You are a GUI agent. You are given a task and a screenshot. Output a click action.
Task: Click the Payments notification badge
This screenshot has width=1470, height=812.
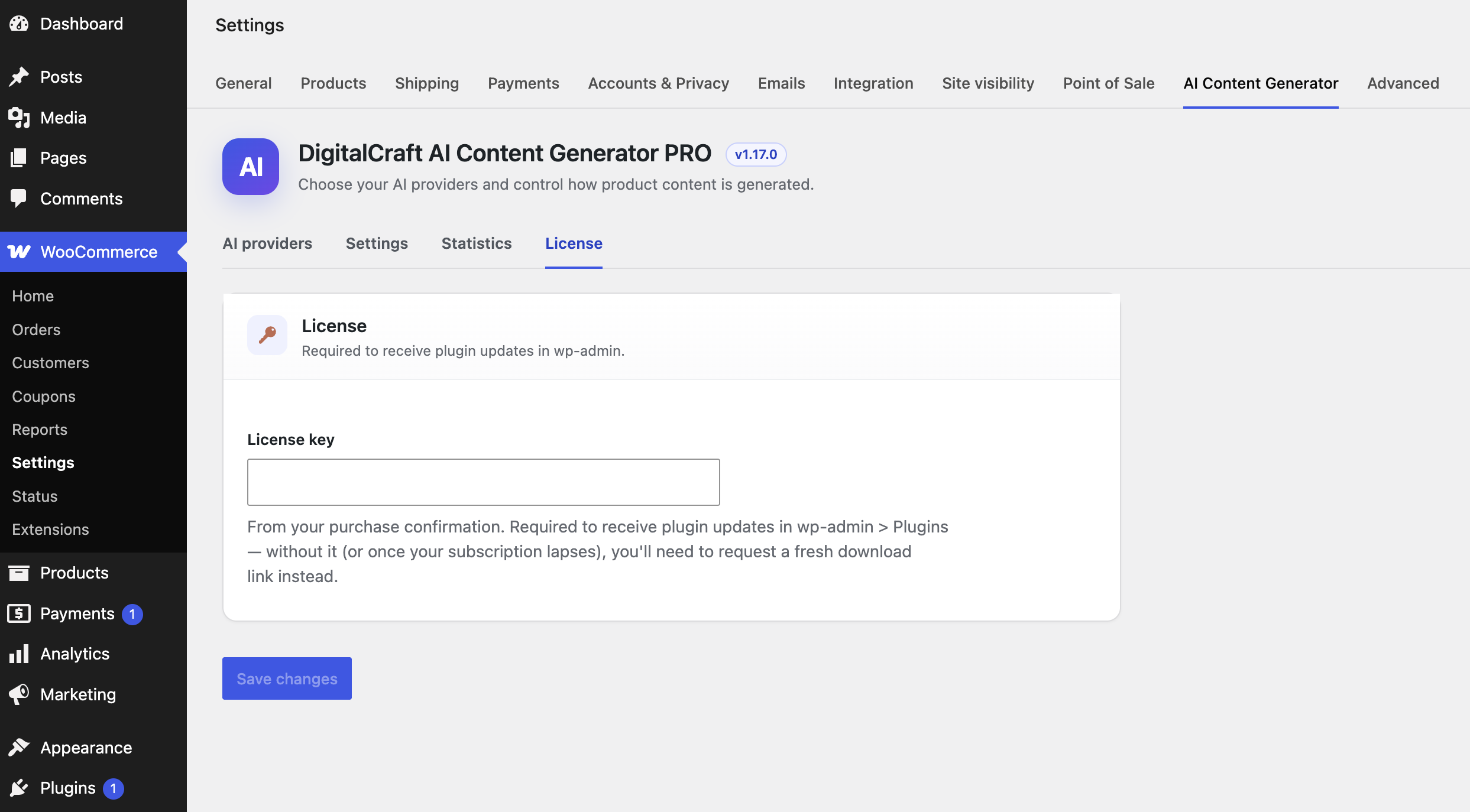tap(132, 614)
